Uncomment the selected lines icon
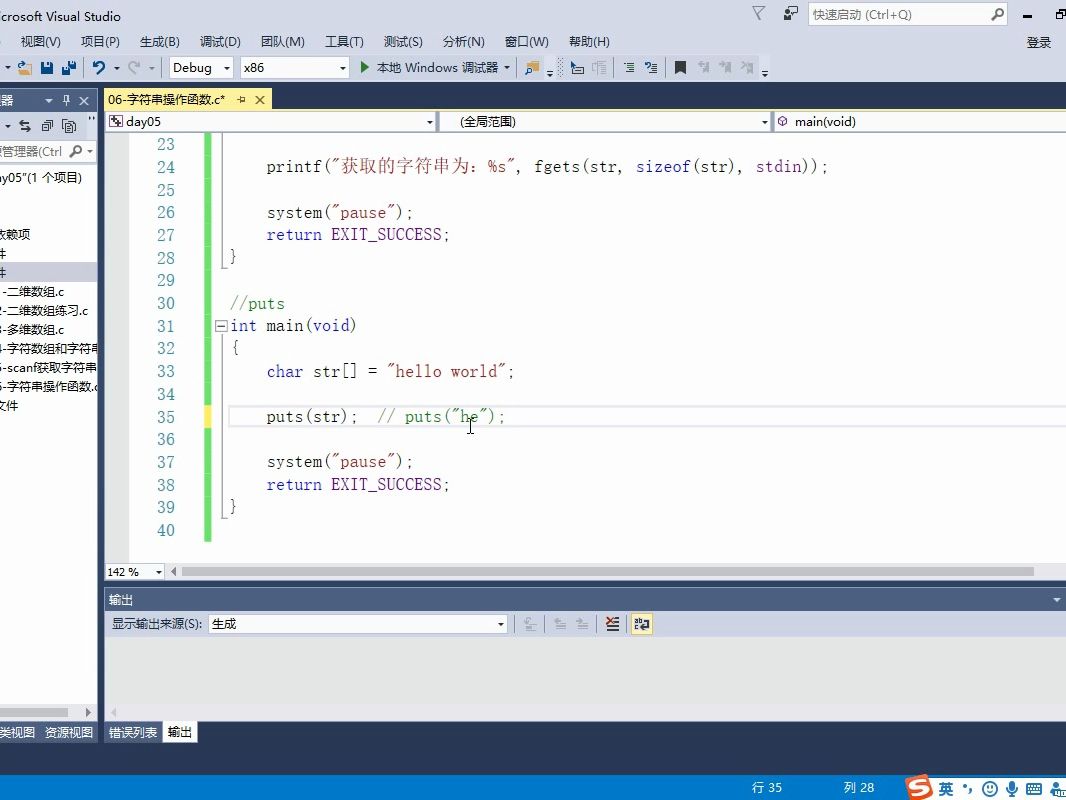 [x=651, y=67]
